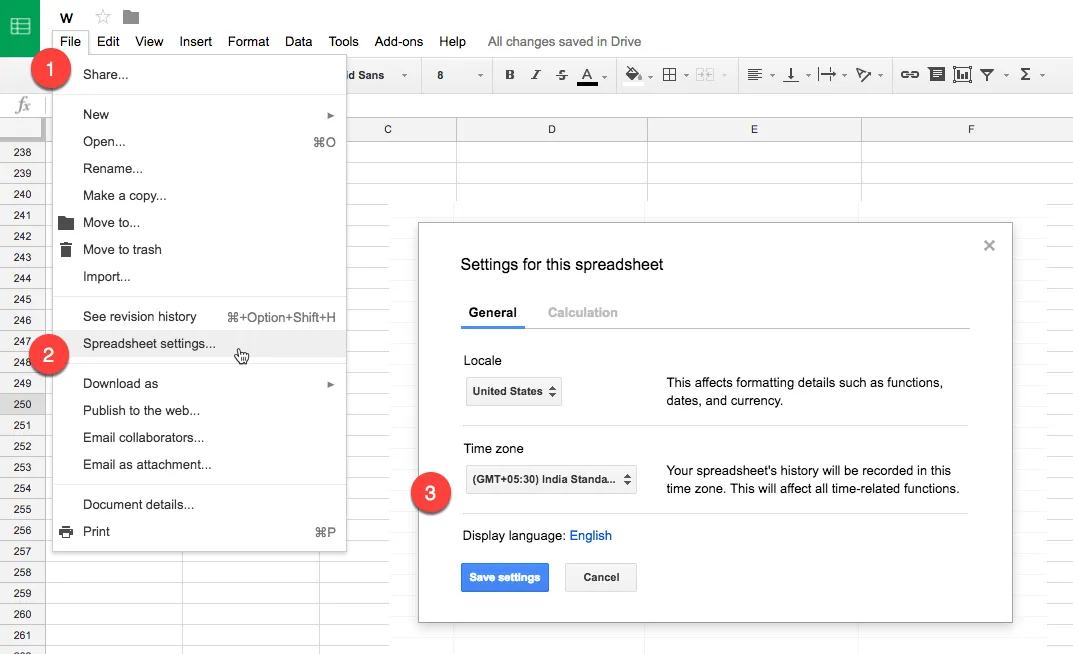
Task: Open the borders icon in toolbar
Action: 670,75
